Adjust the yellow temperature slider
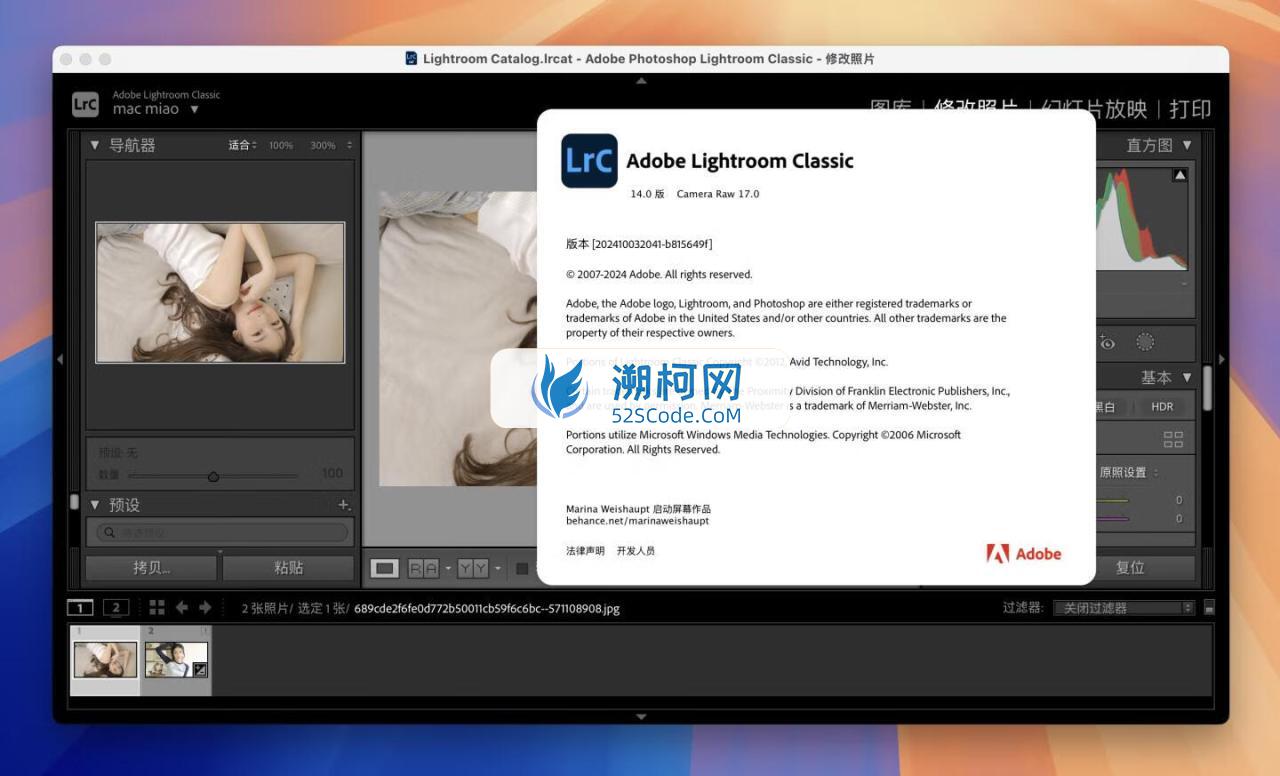Viewport: 1280px width, 776px height. click(1114, 500)
